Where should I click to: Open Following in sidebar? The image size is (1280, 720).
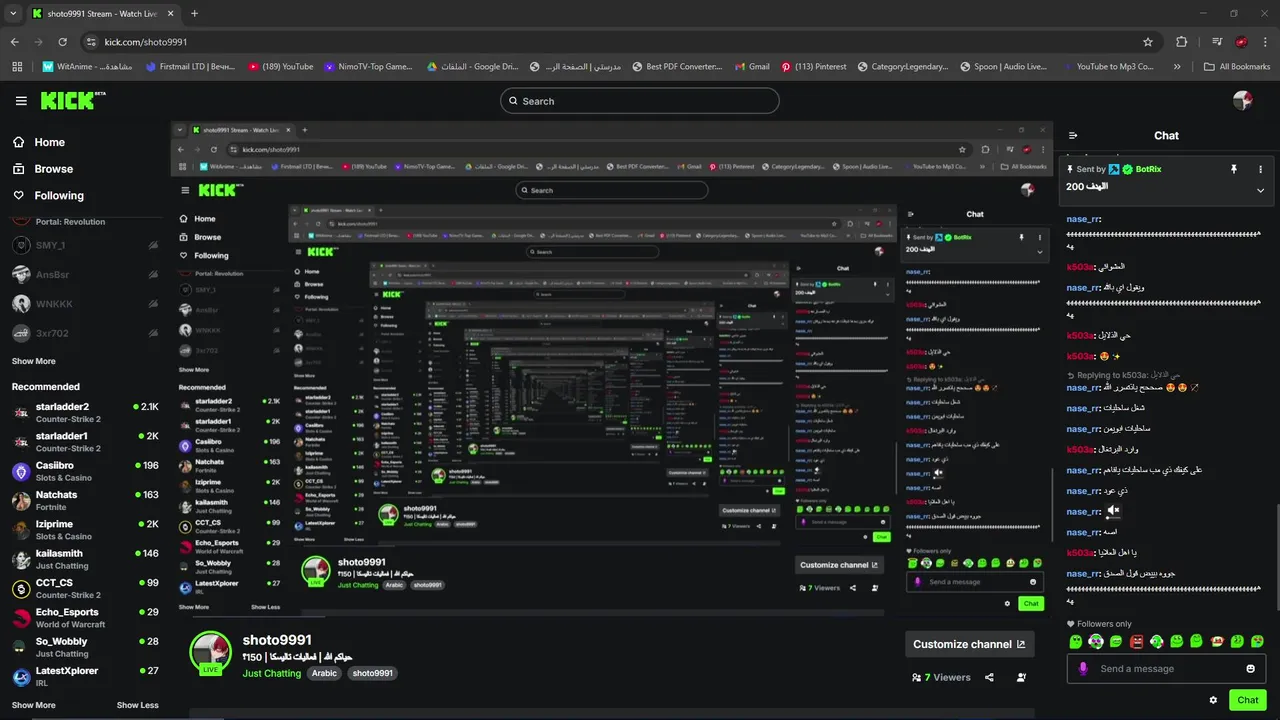(48, 196)
